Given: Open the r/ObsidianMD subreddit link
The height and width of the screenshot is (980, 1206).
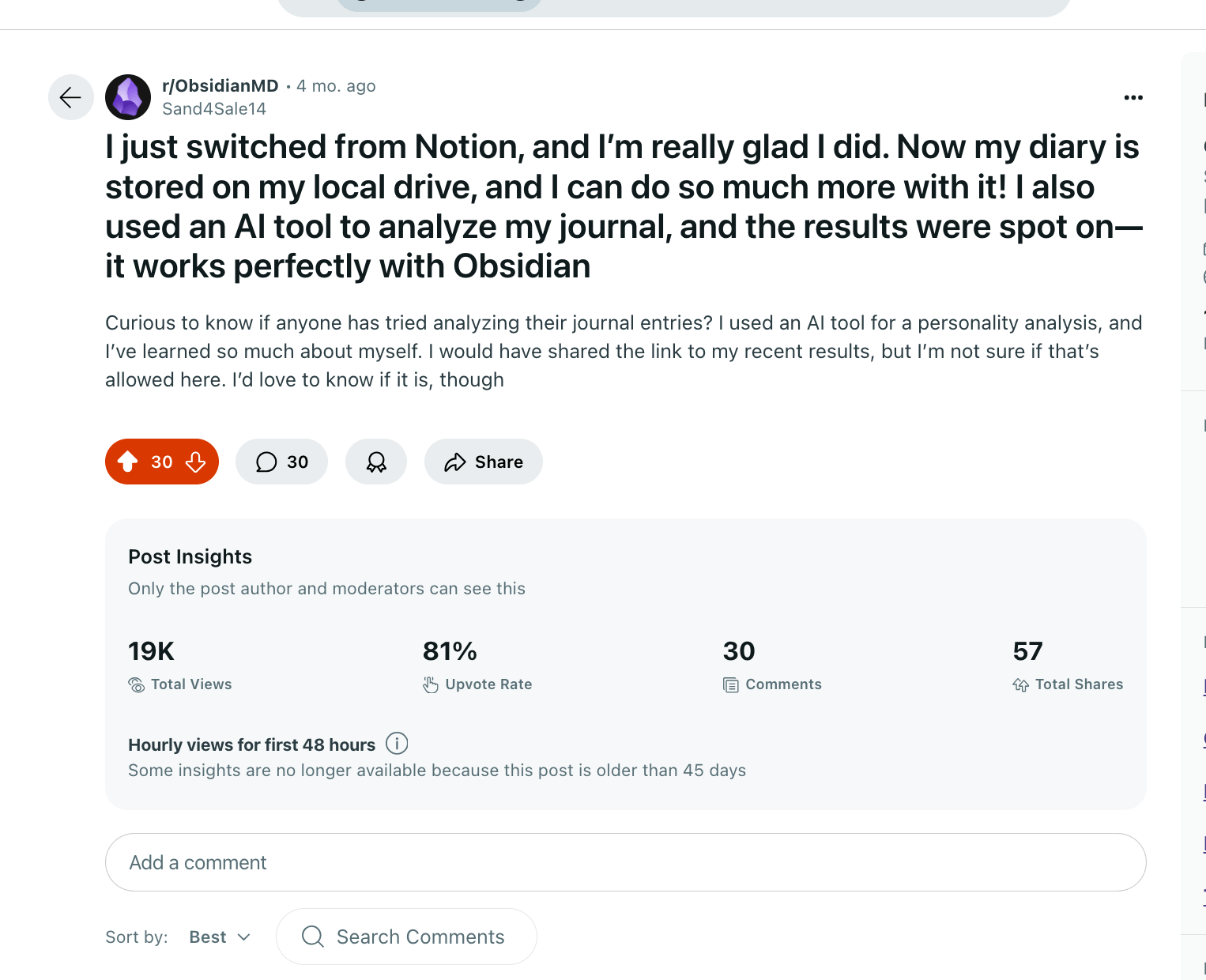Looking at the screenshot, I should pyautogui.click(x=220, y=86).
